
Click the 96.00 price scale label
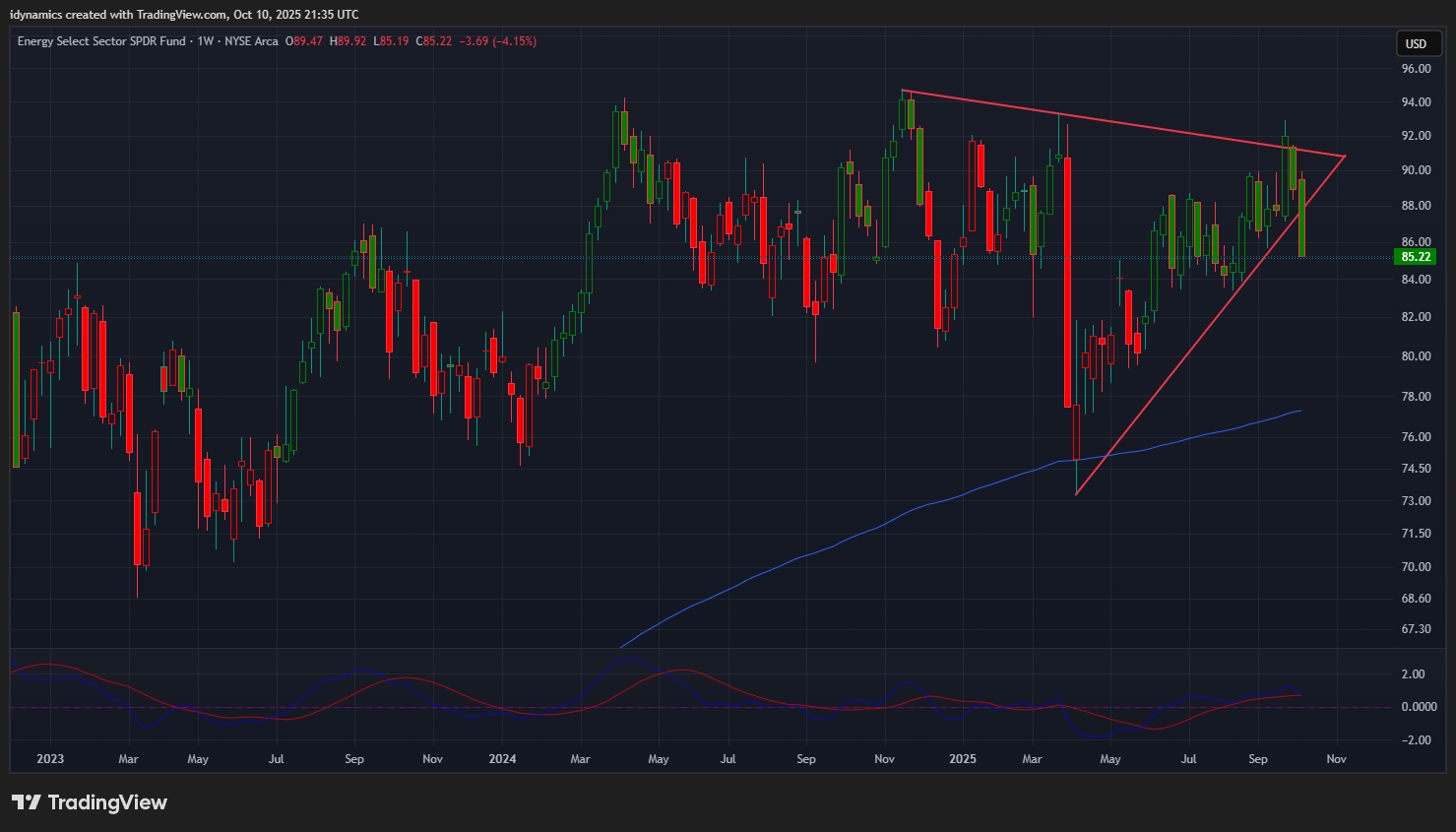pyautogui.click(x=1416, y=69)
